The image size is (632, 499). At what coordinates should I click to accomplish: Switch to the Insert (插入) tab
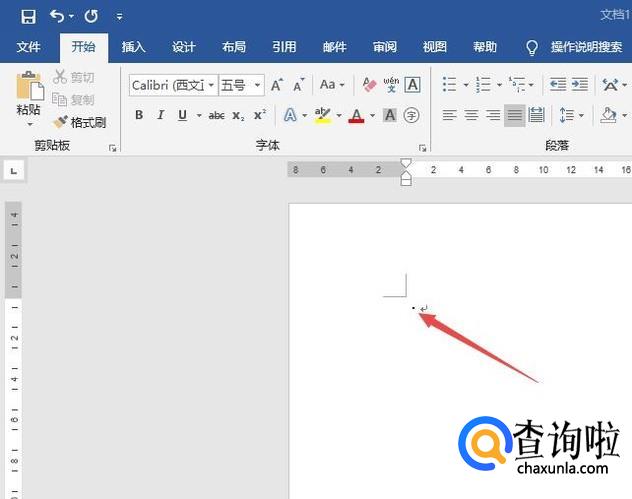click(x=133, y=47)
